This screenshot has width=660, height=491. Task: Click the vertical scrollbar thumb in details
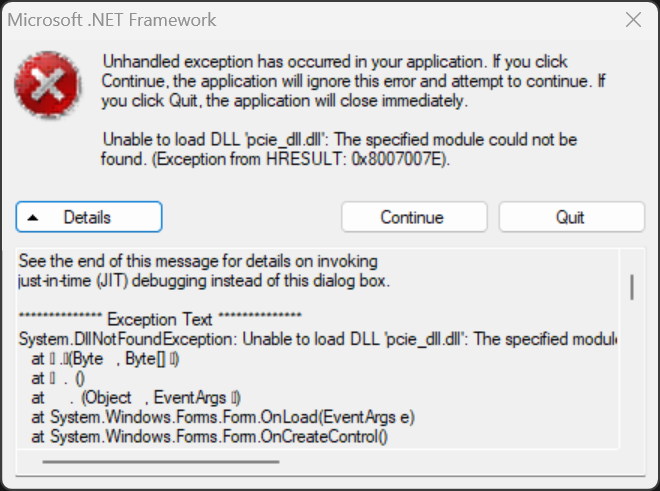(632, 287)
